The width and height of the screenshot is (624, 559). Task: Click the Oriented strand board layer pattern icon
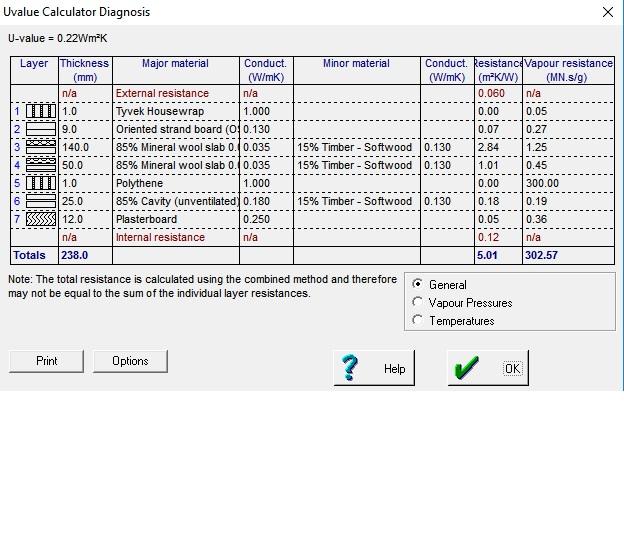(x=41, y=129)
